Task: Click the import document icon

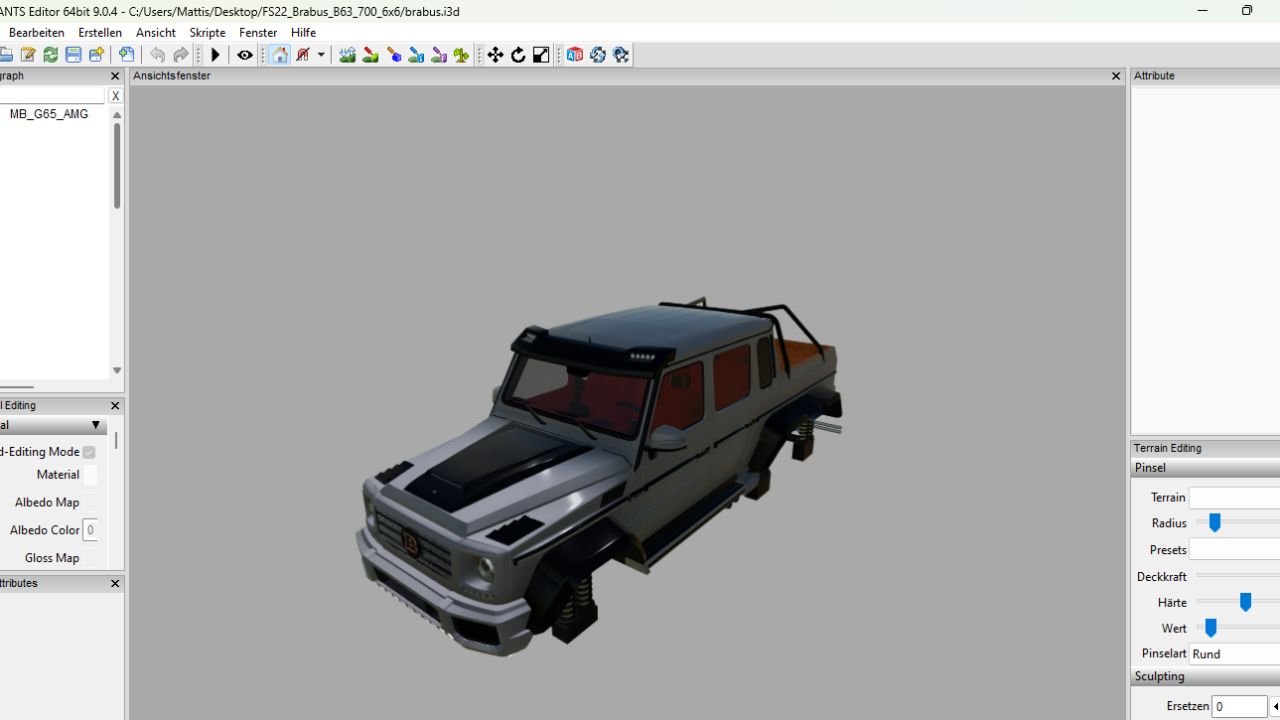Action: 127,55
